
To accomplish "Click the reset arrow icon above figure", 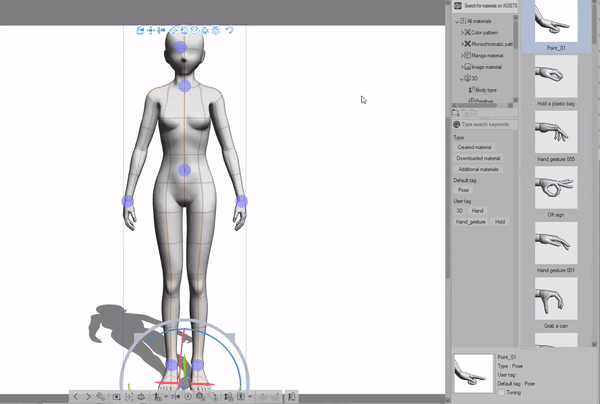I will (x=230, y=30).
